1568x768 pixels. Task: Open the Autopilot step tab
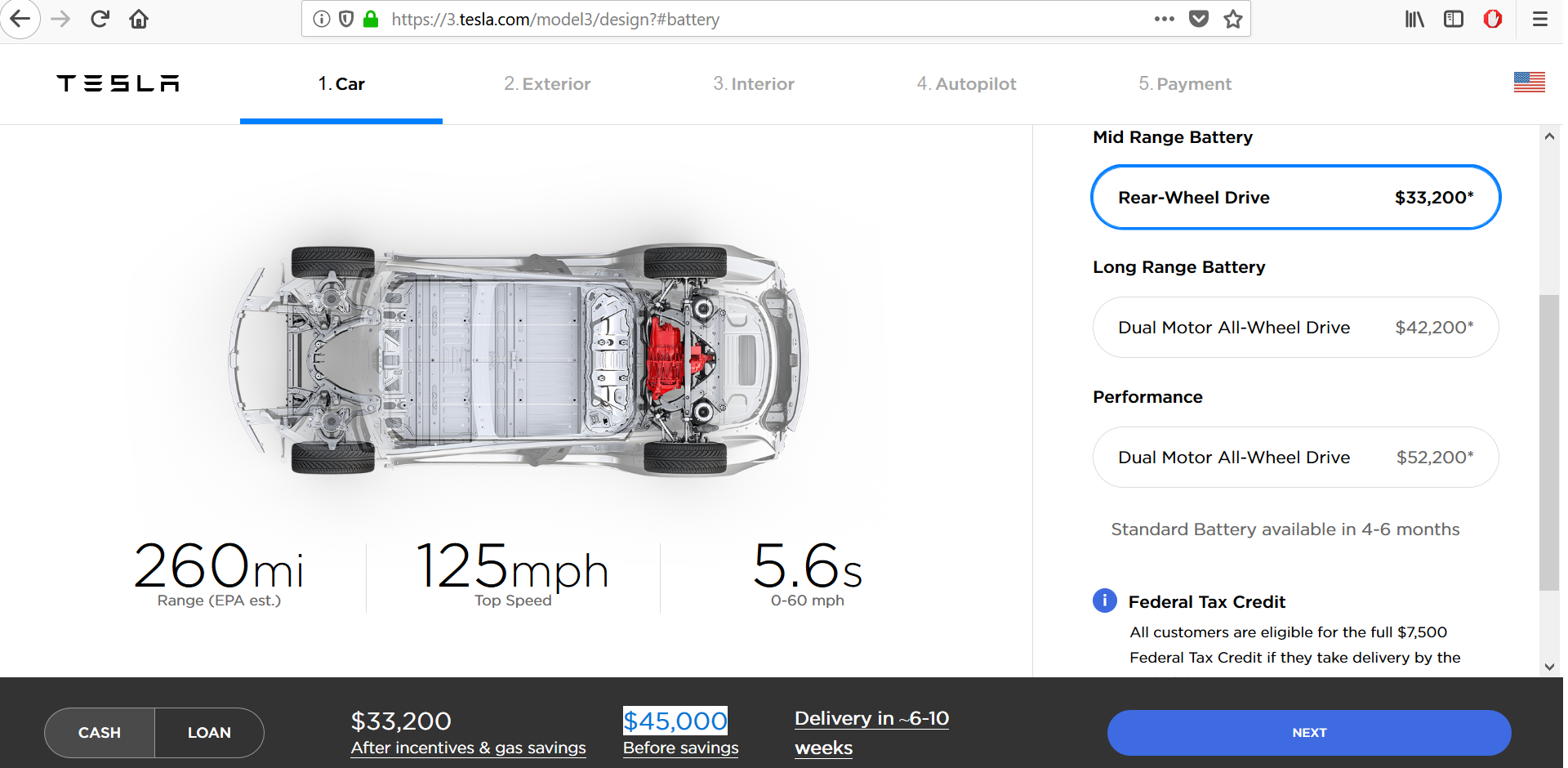click(x=966, y=84)
